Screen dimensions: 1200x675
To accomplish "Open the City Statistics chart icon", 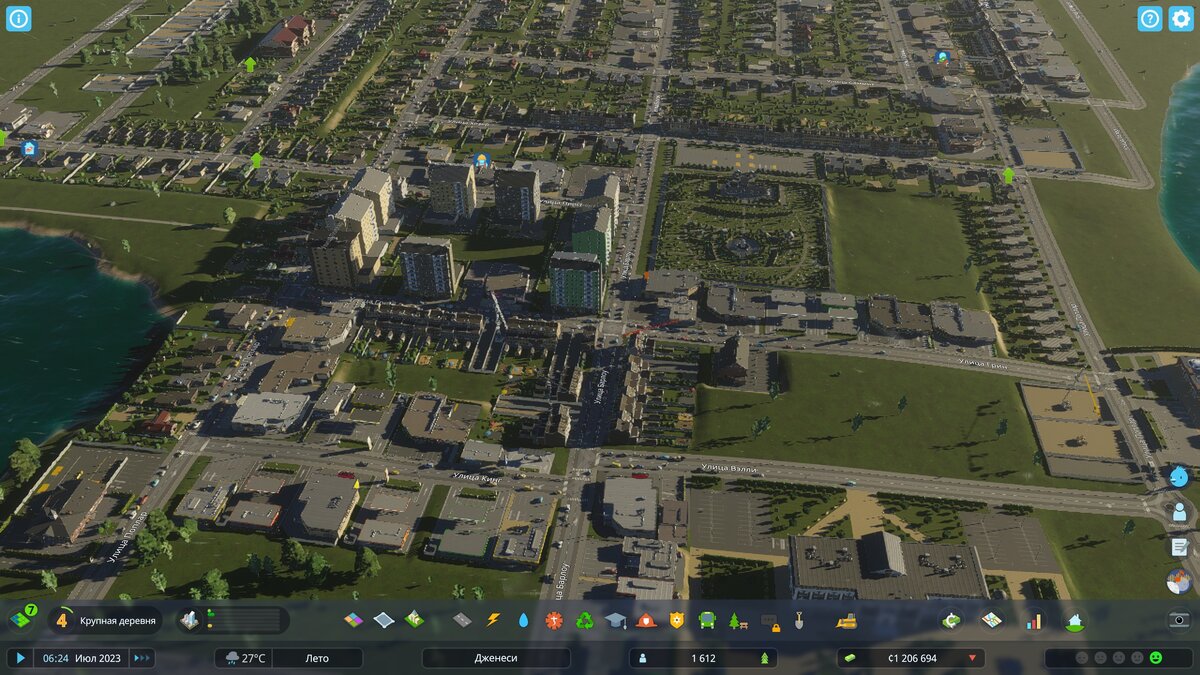I will pyautogui.click(x=1034, y=620).
